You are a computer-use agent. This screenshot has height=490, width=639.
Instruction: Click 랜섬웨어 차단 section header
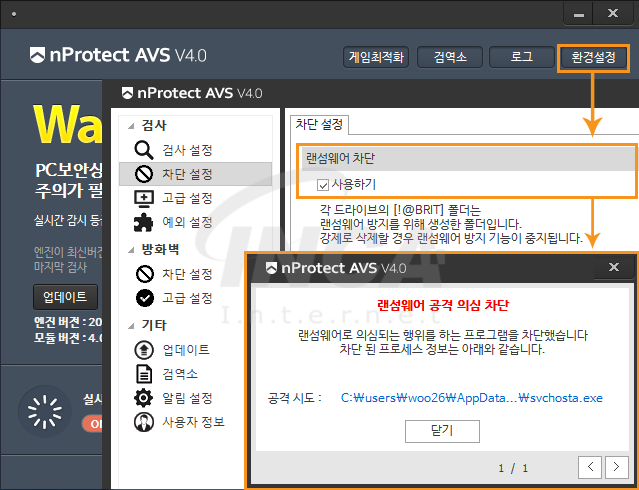point(467,159)
